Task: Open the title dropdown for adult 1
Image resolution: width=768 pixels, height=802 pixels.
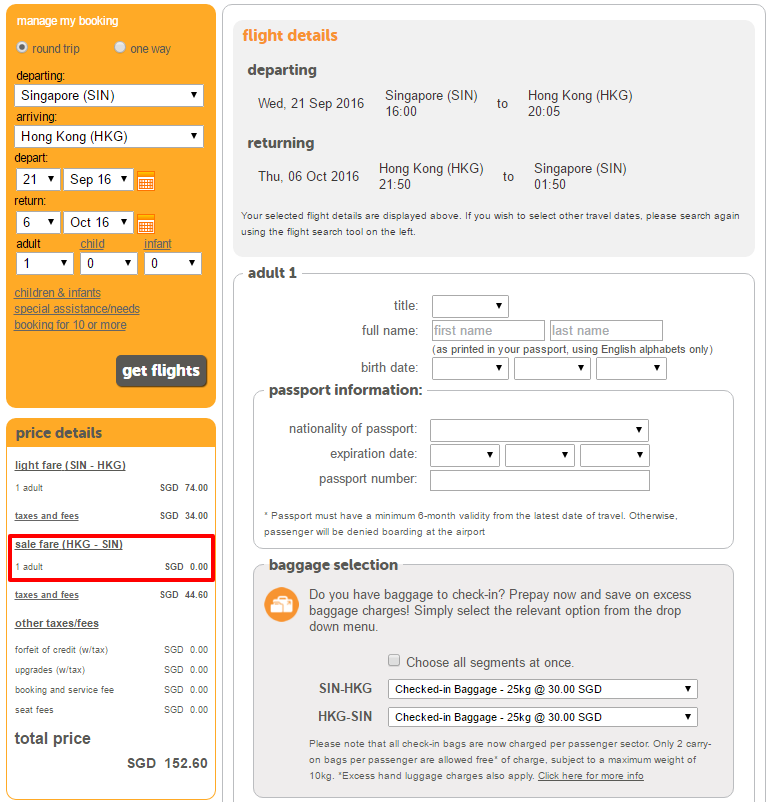Action: (470, 306)
